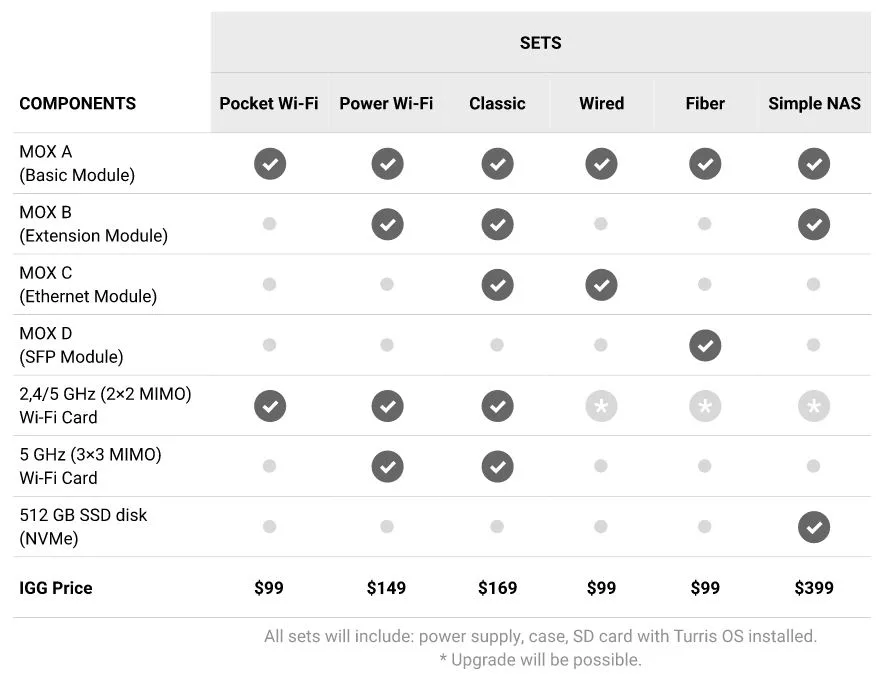The height and width of the screenshot is (690, 891).
Task: Click the asterisk icon in the Fiber column
Action: [705, 406]
